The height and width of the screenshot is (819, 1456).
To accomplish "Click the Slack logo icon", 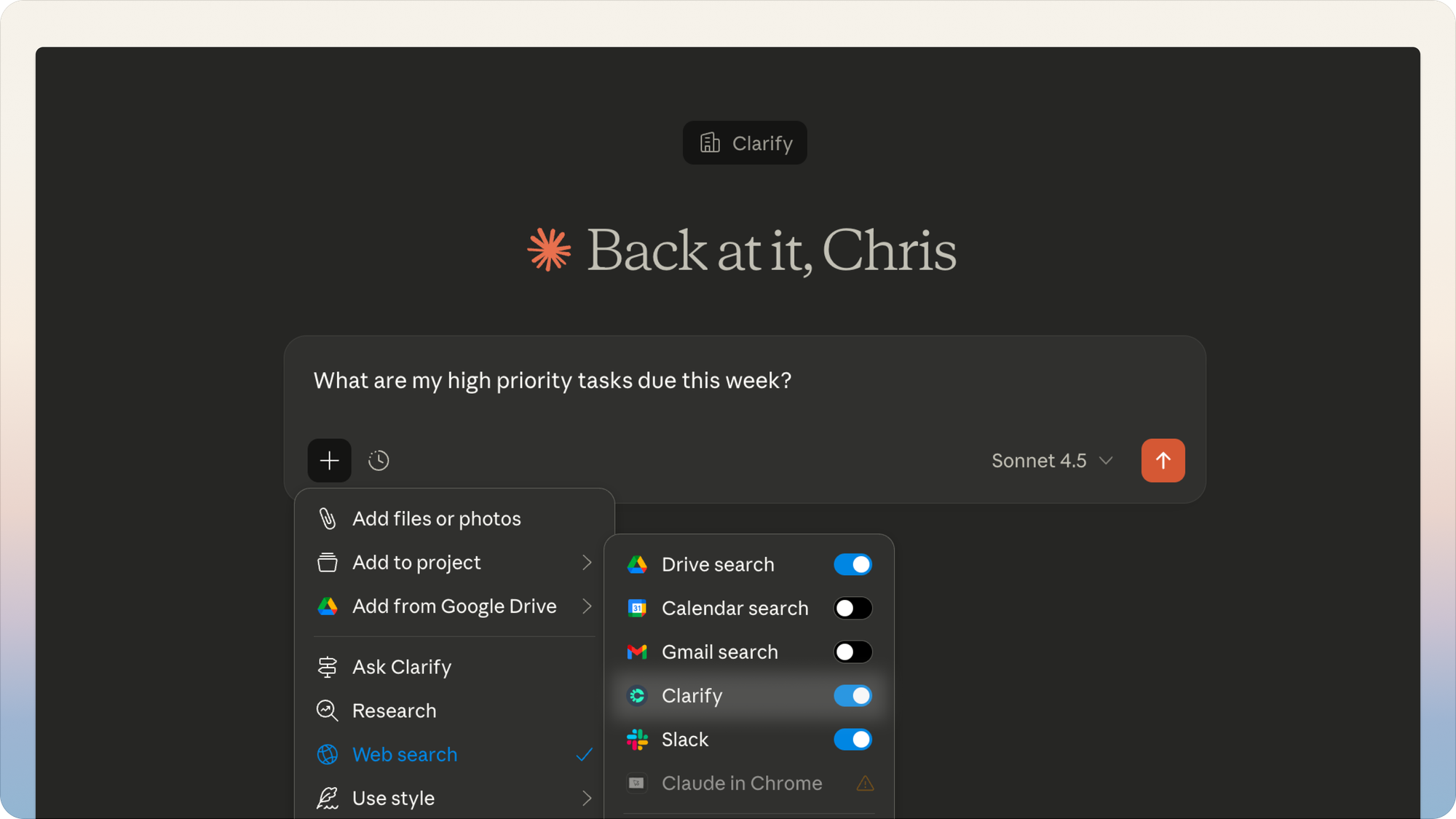I will (637, 740).
